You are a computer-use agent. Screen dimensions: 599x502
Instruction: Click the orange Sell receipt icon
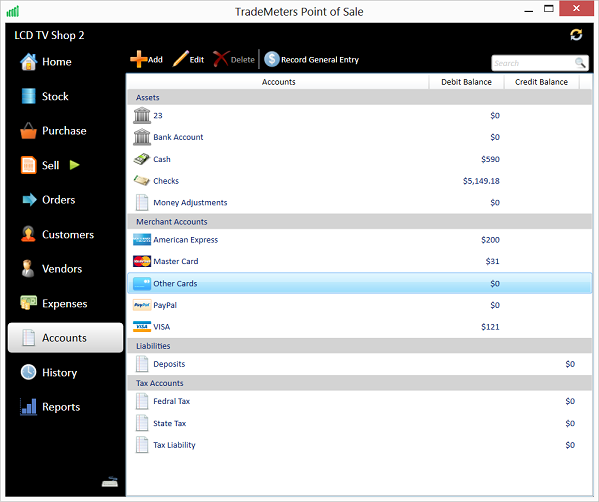[x=28, y=165]
